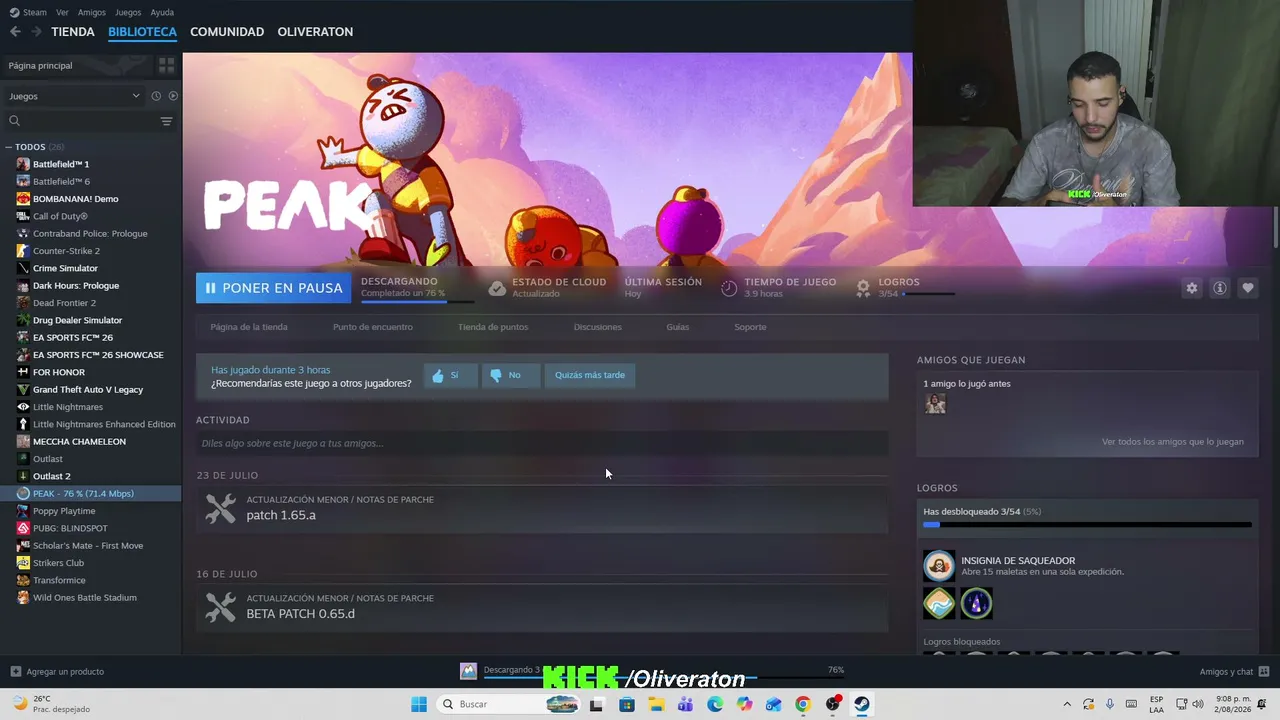The height and width of the screenshot is (720, 1280).
Task: Open the Discusiones link
Action: pos(598,327)
